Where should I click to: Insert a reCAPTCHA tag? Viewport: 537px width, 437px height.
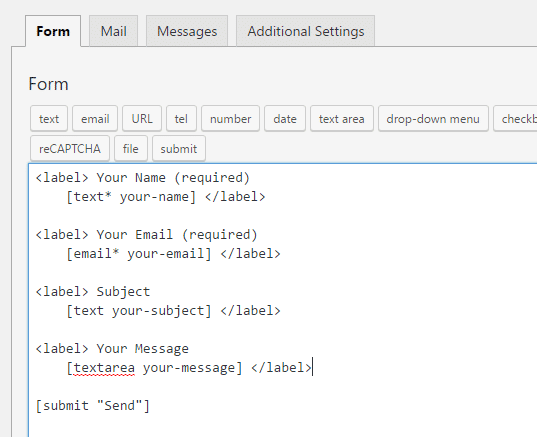[70, 149]
